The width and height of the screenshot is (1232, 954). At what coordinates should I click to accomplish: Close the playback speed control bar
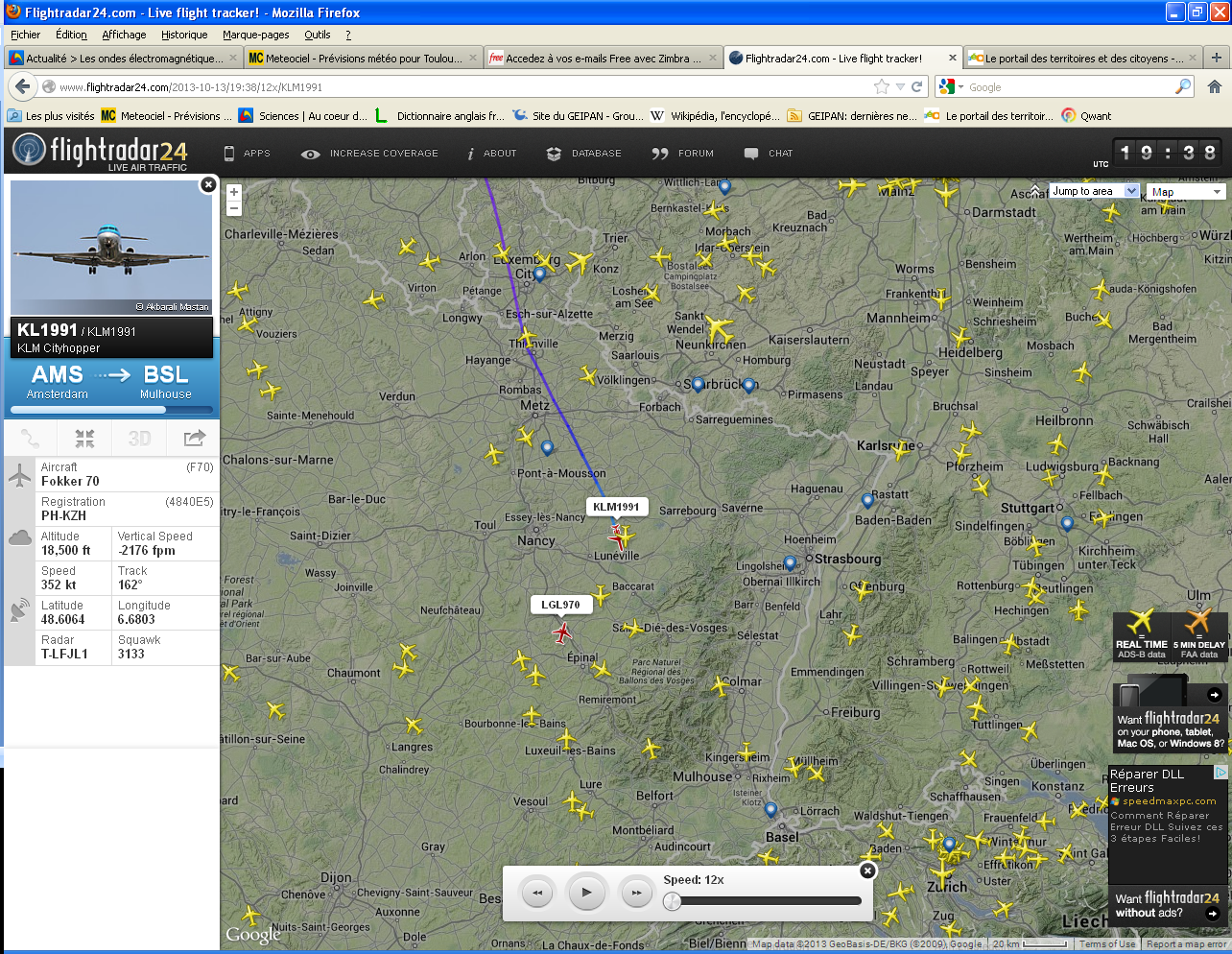click(x=867, y=871)
